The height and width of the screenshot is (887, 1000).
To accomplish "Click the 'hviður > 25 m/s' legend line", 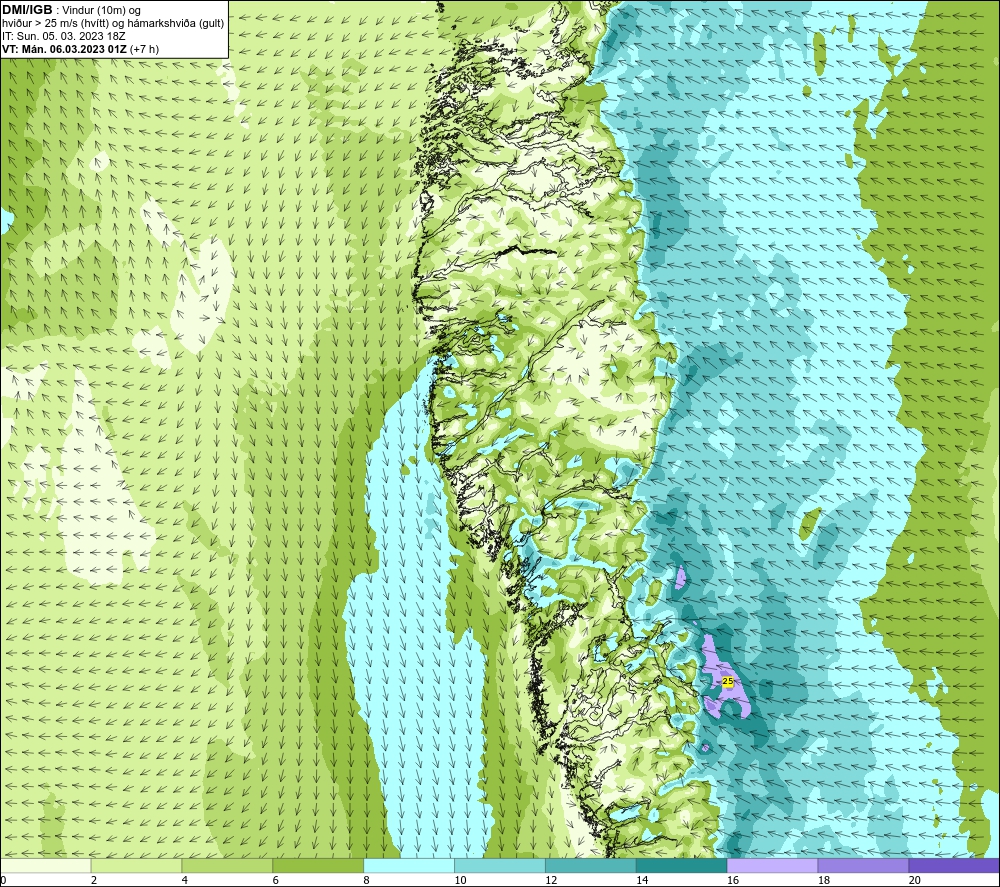I will click(x=113, y=24).
